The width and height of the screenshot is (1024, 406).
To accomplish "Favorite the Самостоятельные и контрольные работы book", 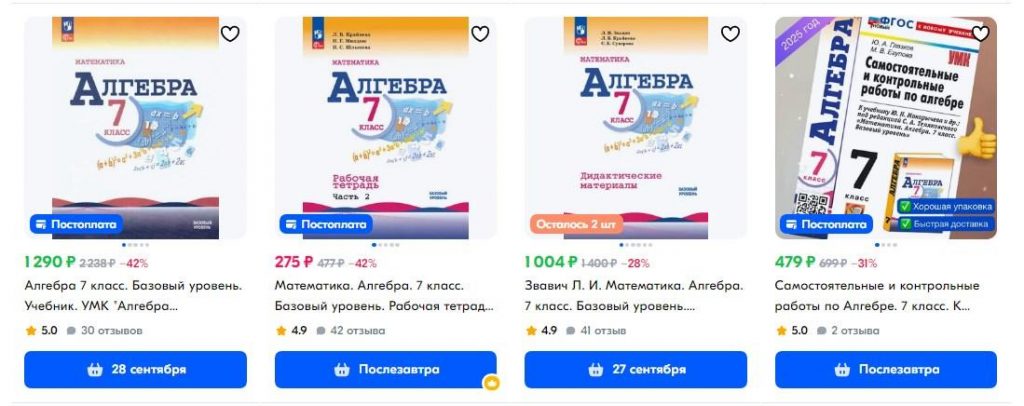I will pyautogui.click(x=980, y=34).
